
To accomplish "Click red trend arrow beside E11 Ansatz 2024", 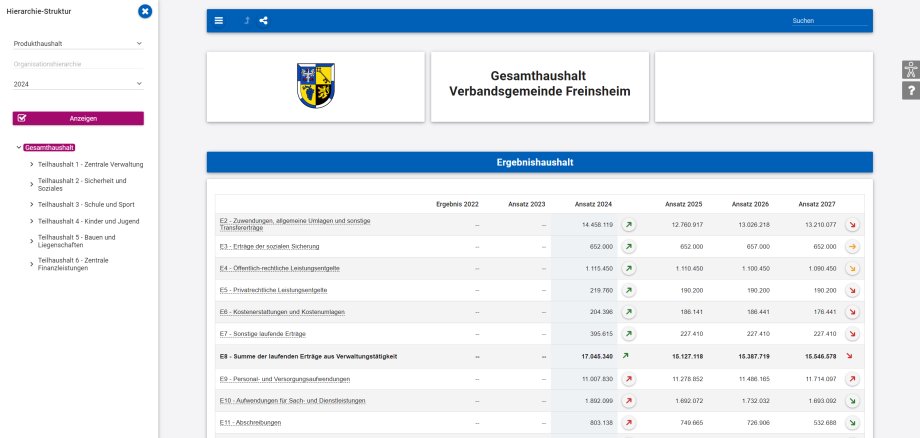I will point(628,423).
